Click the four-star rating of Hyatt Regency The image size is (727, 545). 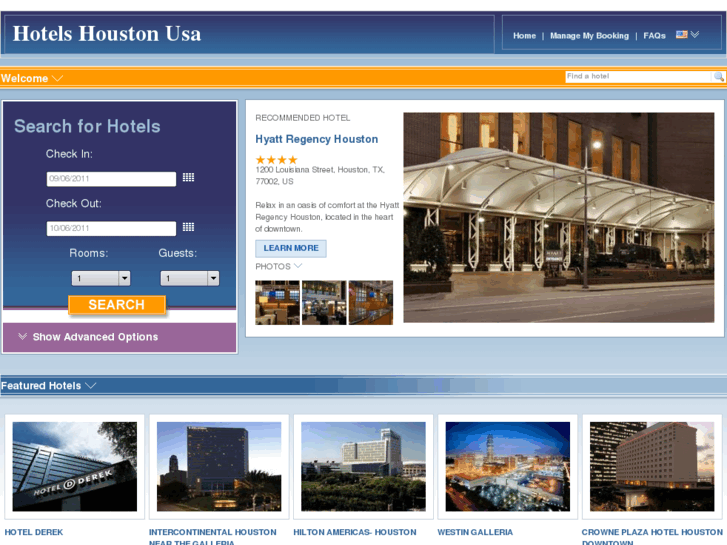(x=276, y=160)
